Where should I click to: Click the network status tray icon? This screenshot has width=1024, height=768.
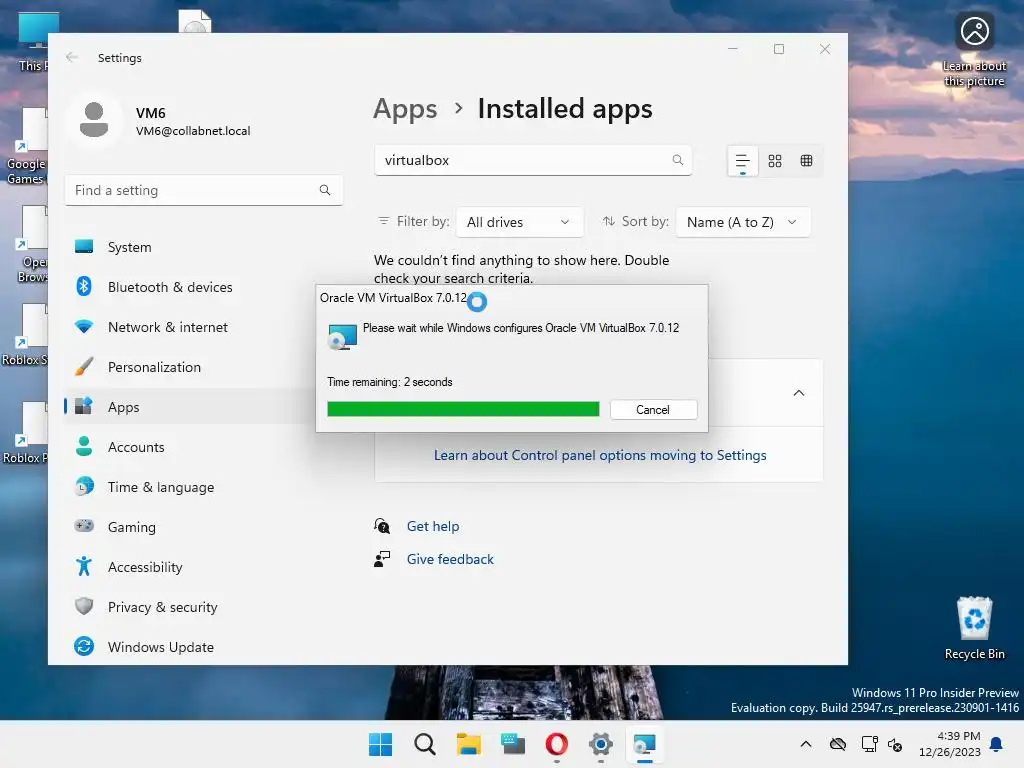coord(869,744)
